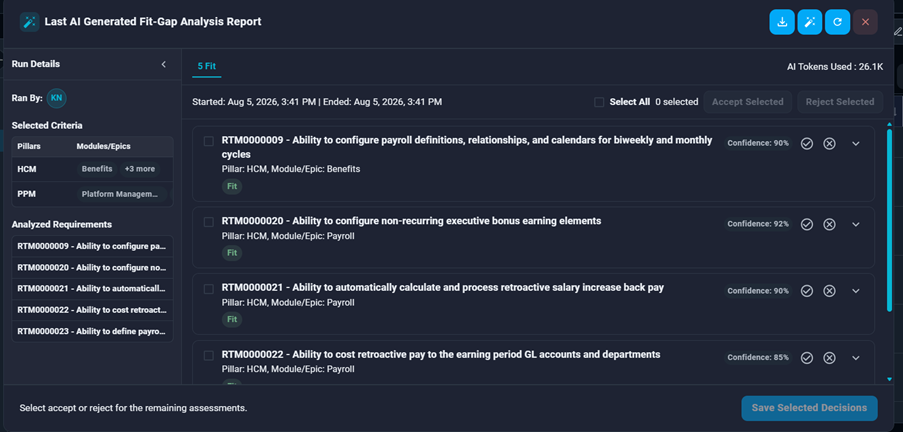Screen dimensions: 903x432
Task: Expand RTM0000022 details with the chevron
Action: tap(856, 358)
